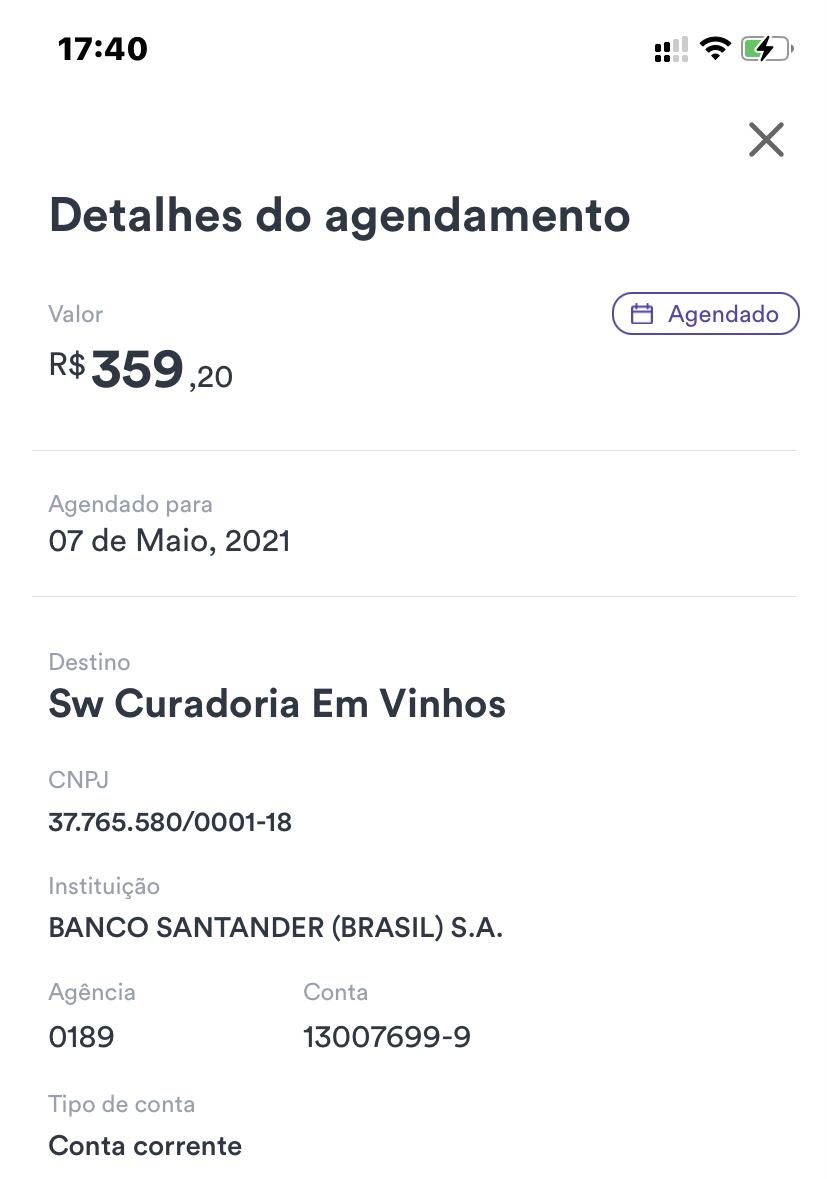Viewport: 827px width, 1179px height.
Task: Tap the Destino label
Action: tap(89, 662)
